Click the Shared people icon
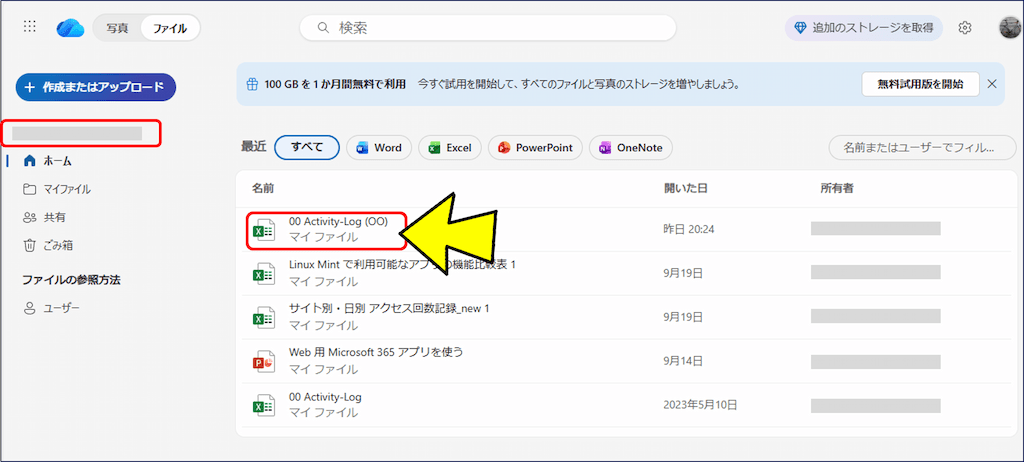 [x=29, y=218]
